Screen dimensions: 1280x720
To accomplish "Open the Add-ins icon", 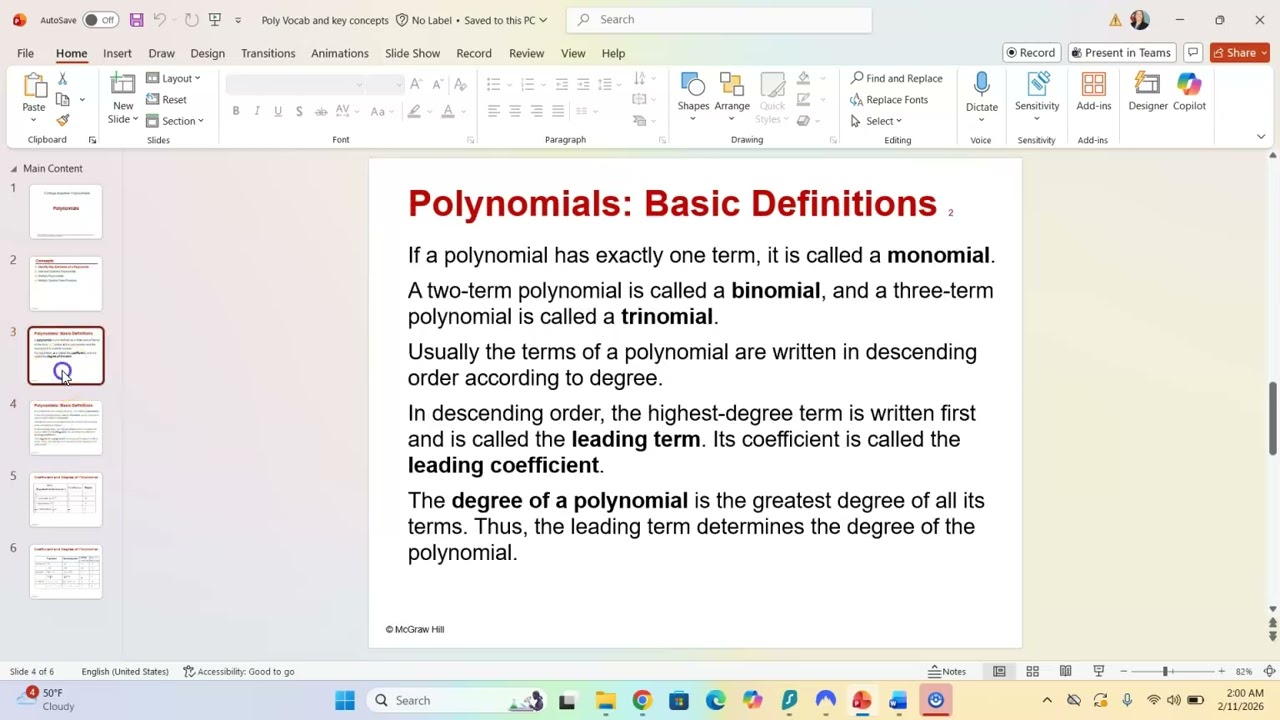I will click(1093, 85).
